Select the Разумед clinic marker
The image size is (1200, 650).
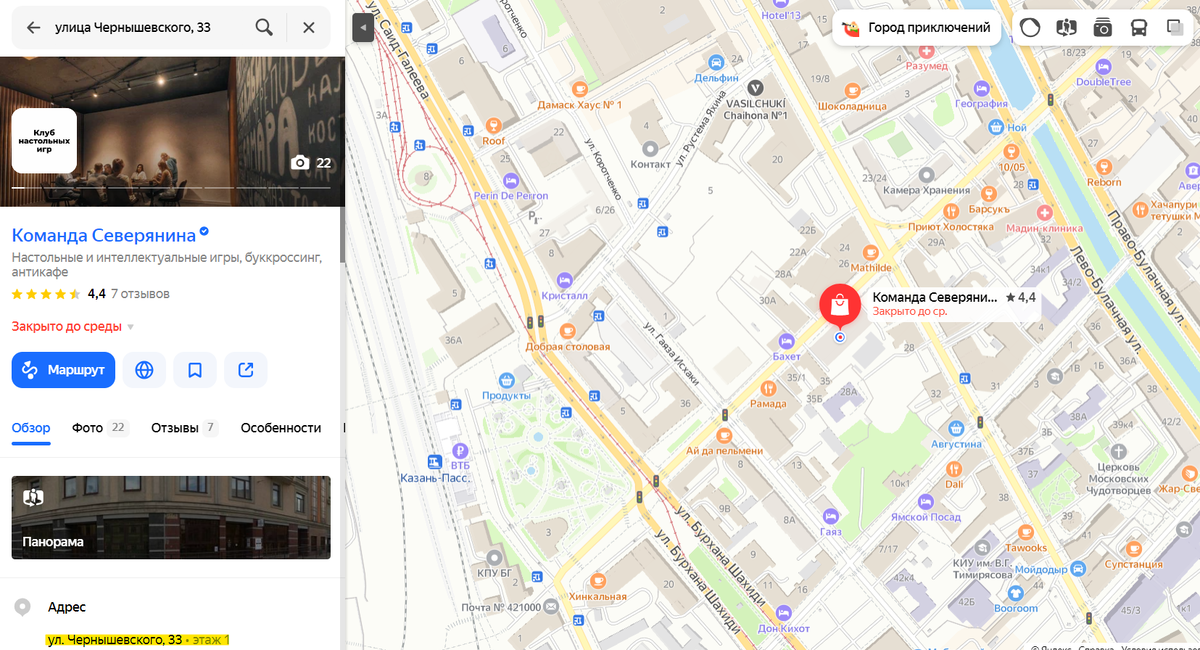pyautogui.click(x=926, y=50)
